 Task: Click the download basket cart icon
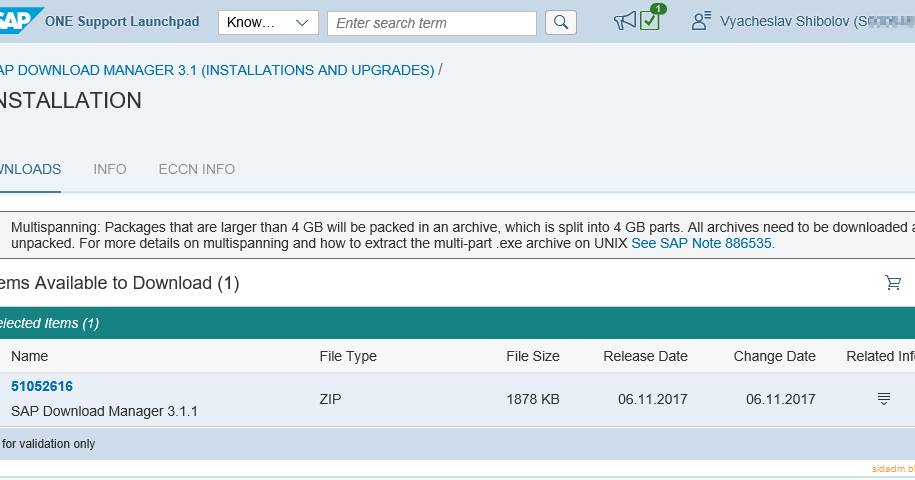(893, 283)
